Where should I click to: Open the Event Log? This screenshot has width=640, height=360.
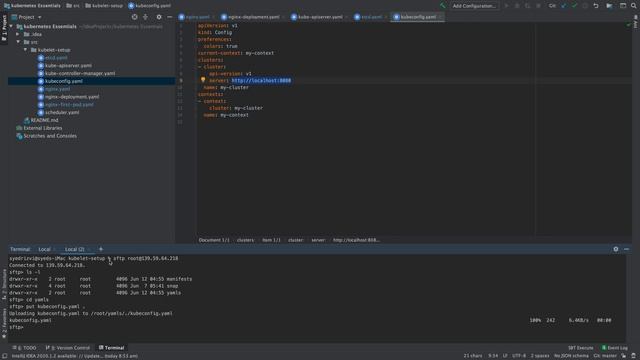614,348
